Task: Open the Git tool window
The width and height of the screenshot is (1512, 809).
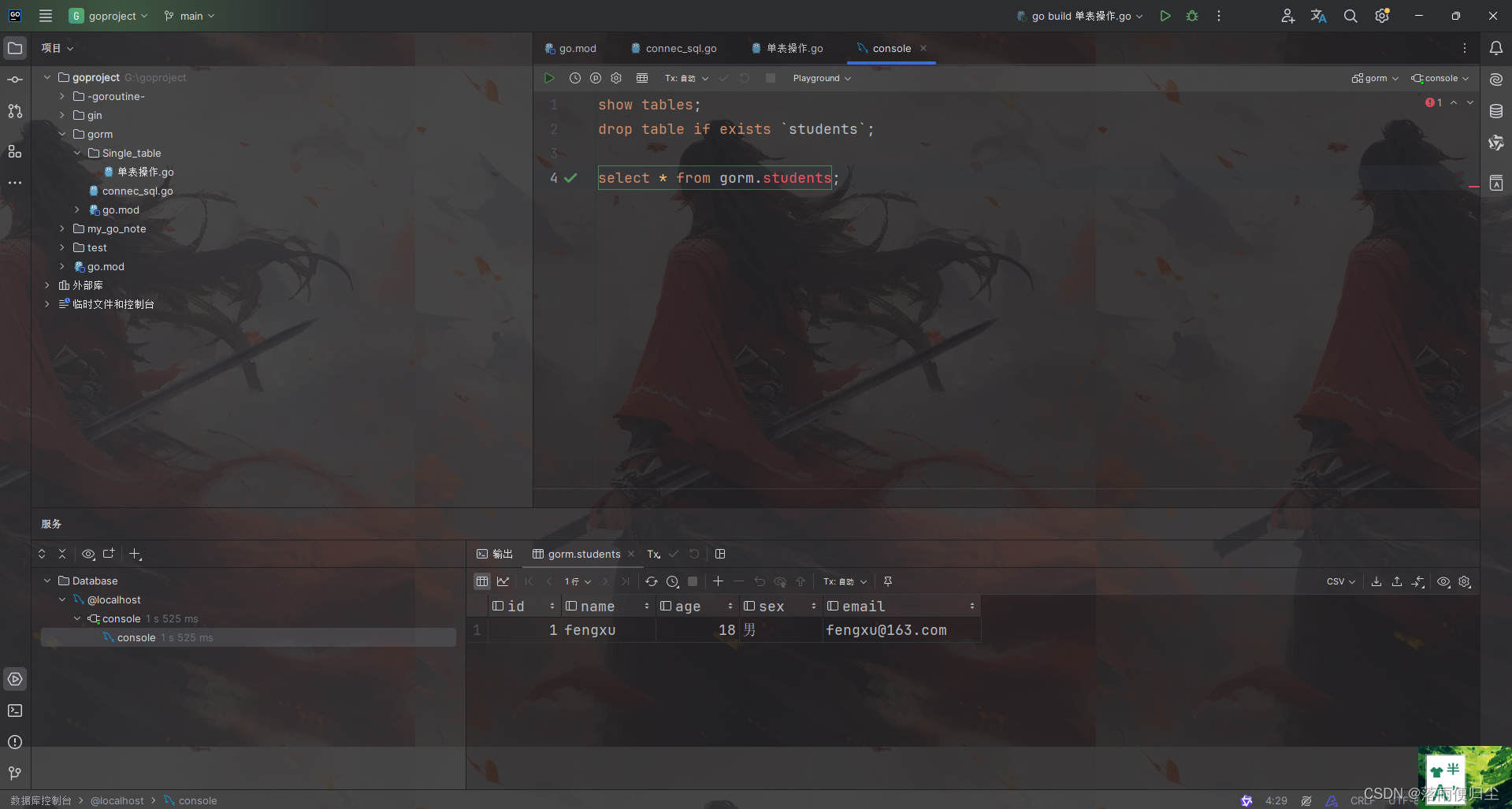Action: (15, 774)
